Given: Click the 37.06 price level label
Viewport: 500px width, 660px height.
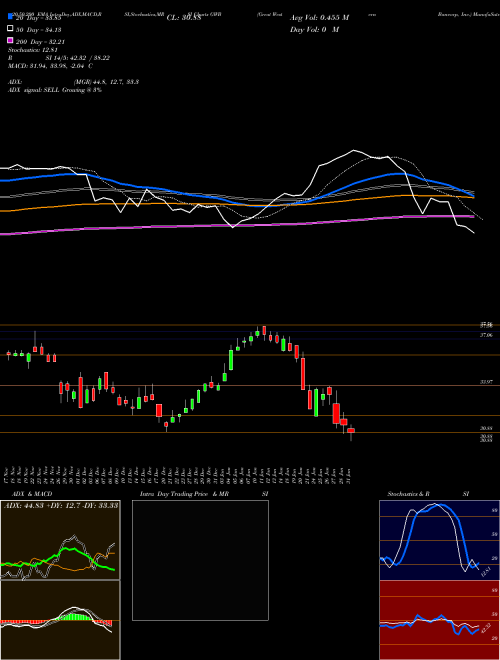Looking at the screenshot, I should pyautogui.click(x=486, y=335).
